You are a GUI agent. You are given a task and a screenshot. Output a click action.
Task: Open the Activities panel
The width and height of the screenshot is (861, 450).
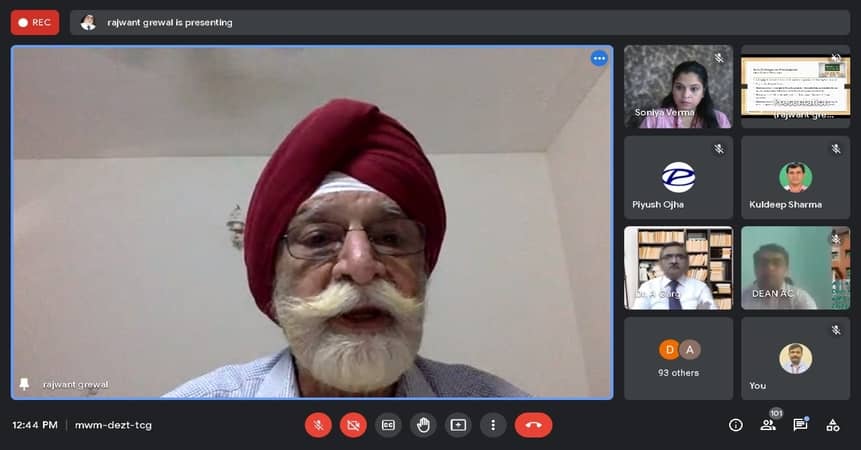pyautogui.click(x=832, y=425)
